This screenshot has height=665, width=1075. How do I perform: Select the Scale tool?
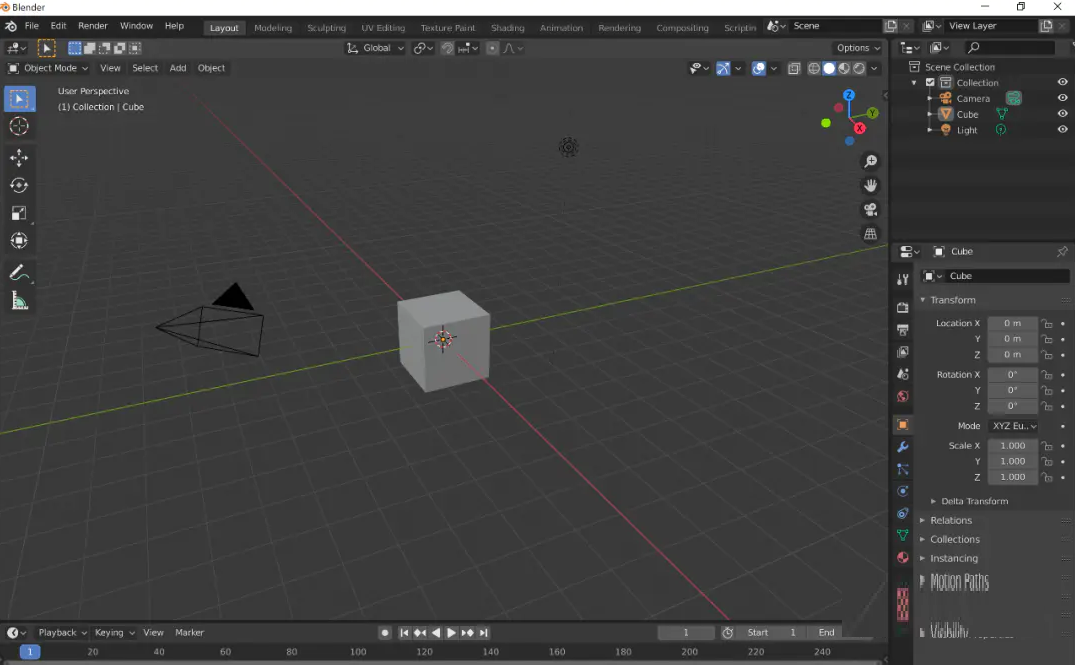pos(19,213)
